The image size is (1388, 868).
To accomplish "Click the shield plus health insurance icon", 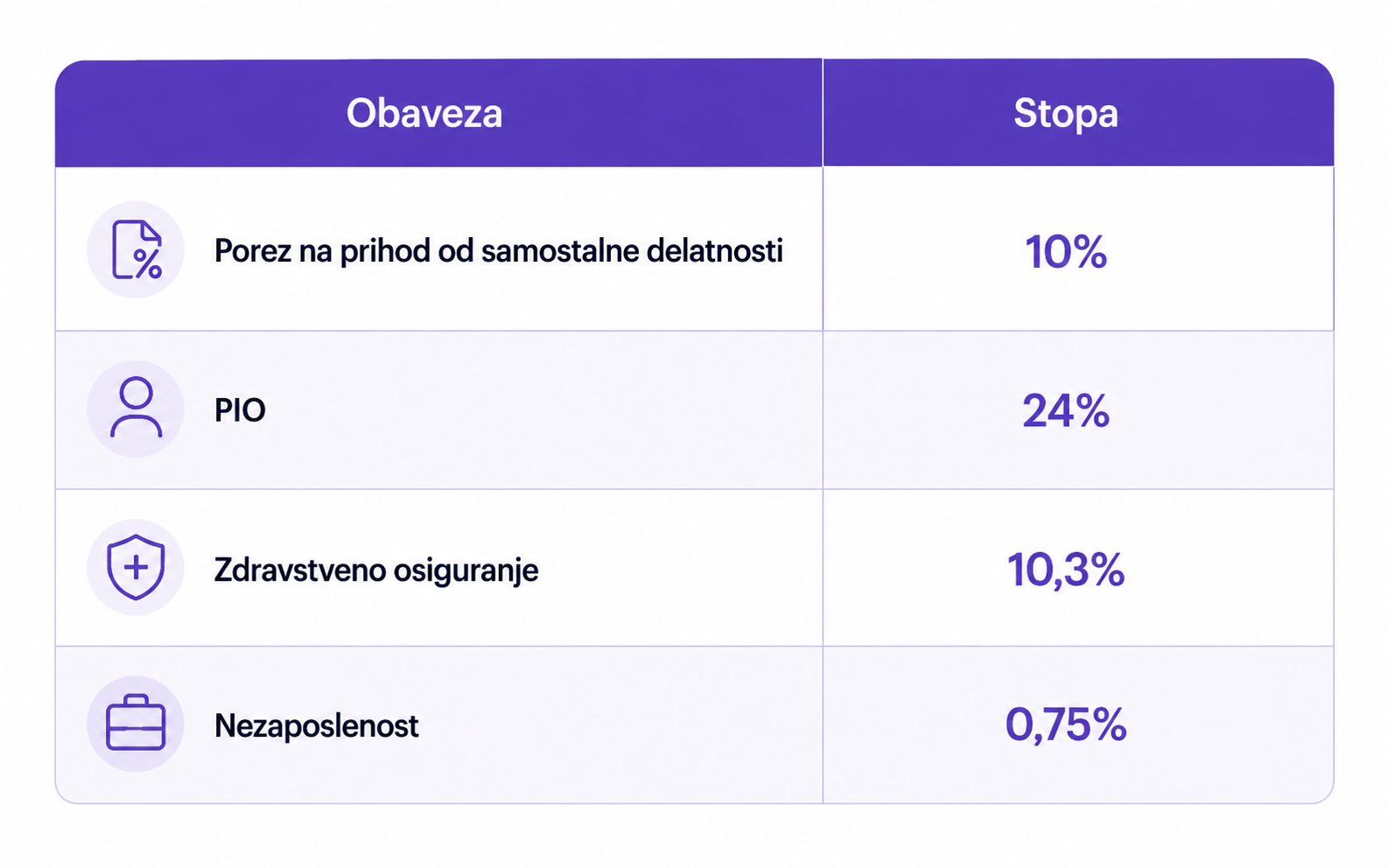I will coord(136,568).
